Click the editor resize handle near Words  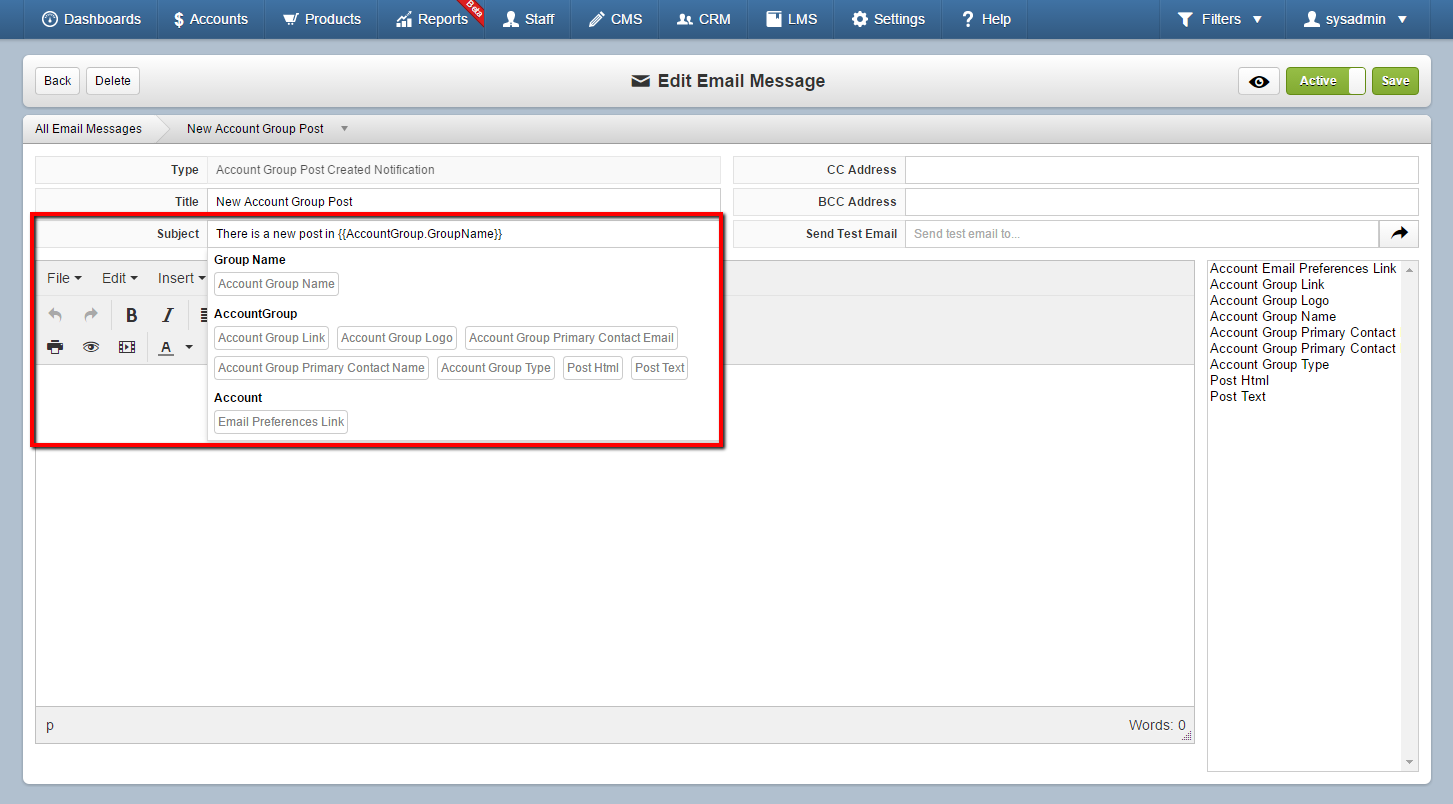(x=1187, y=735)
